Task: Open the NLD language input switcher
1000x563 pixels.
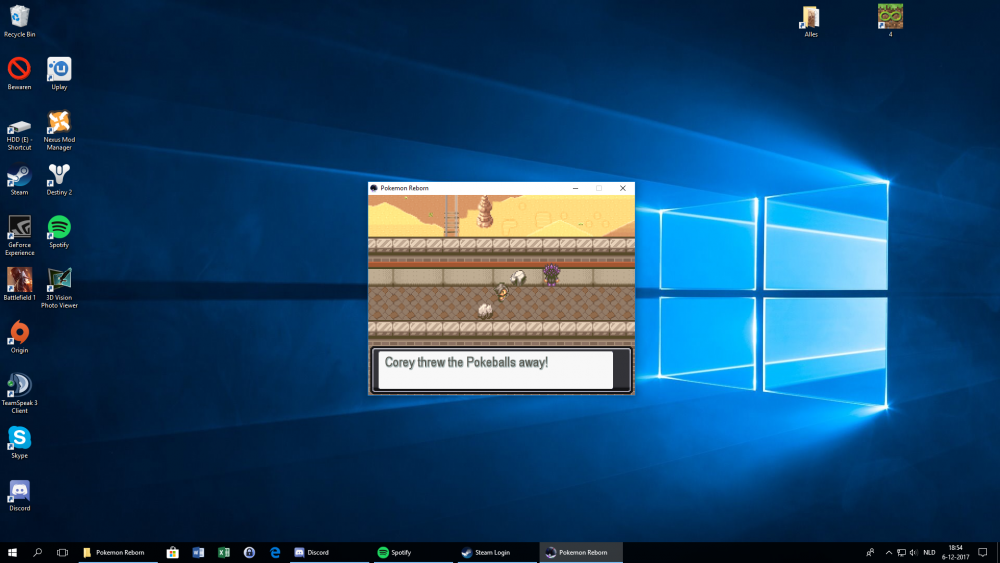Action: 929,552
